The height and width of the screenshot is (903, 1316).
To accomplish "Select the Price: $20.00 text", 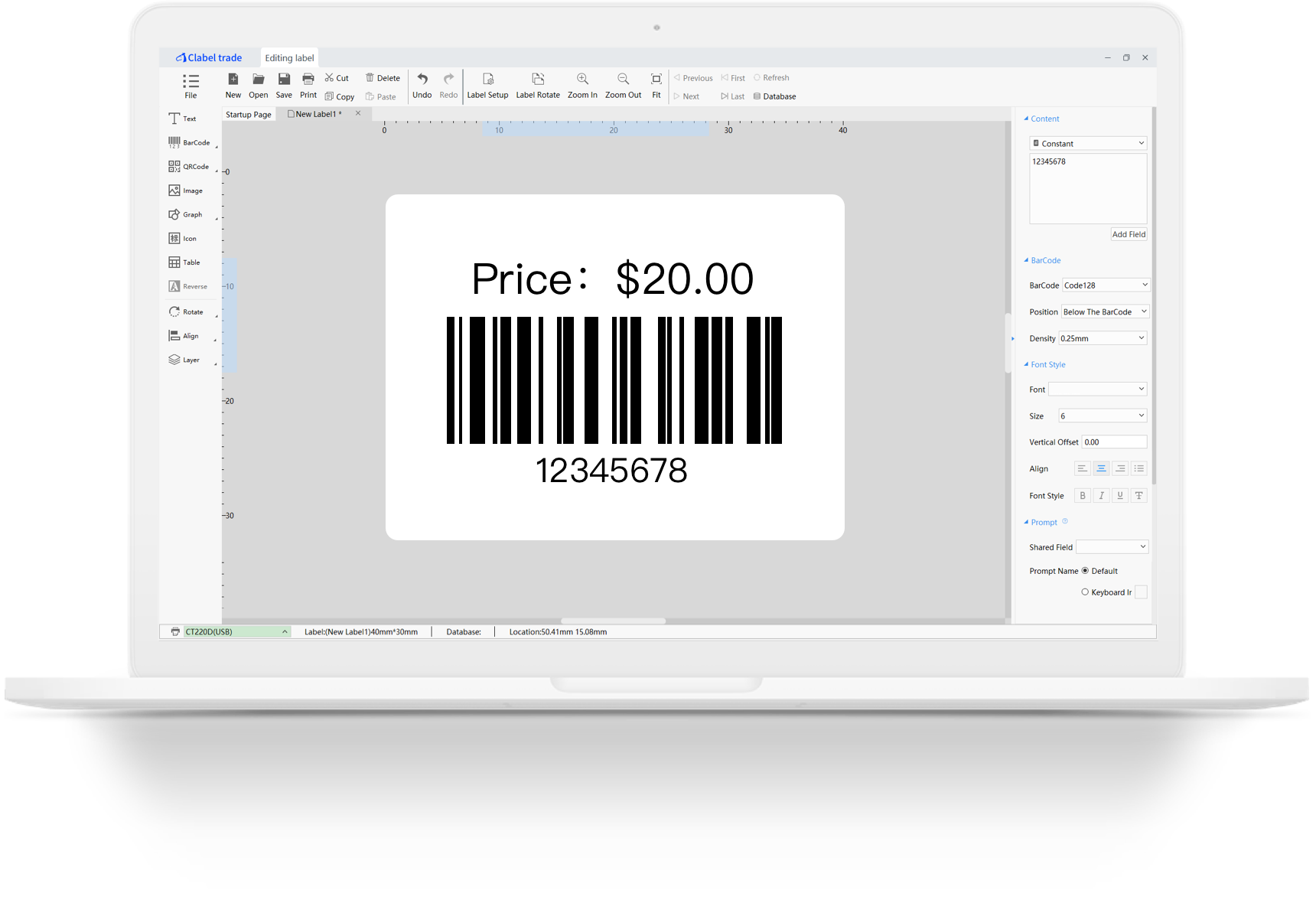I will point(613,279).
